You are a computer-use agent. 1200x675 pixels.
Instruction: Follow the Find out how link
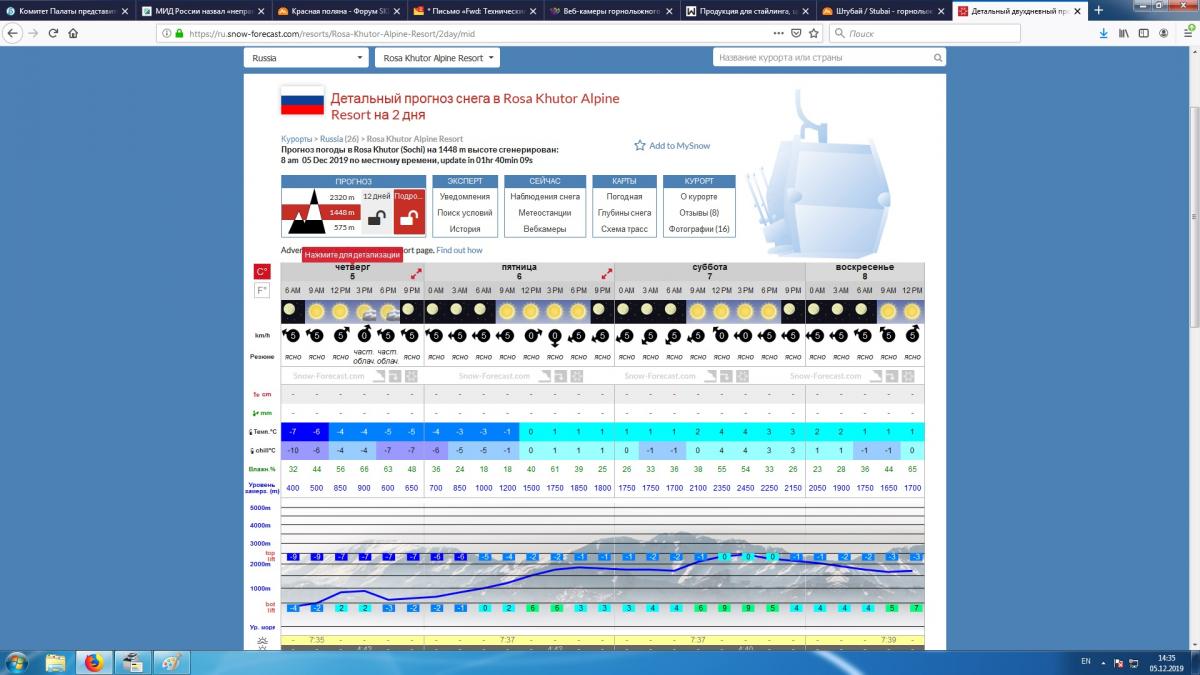click(x=459, y=250)
